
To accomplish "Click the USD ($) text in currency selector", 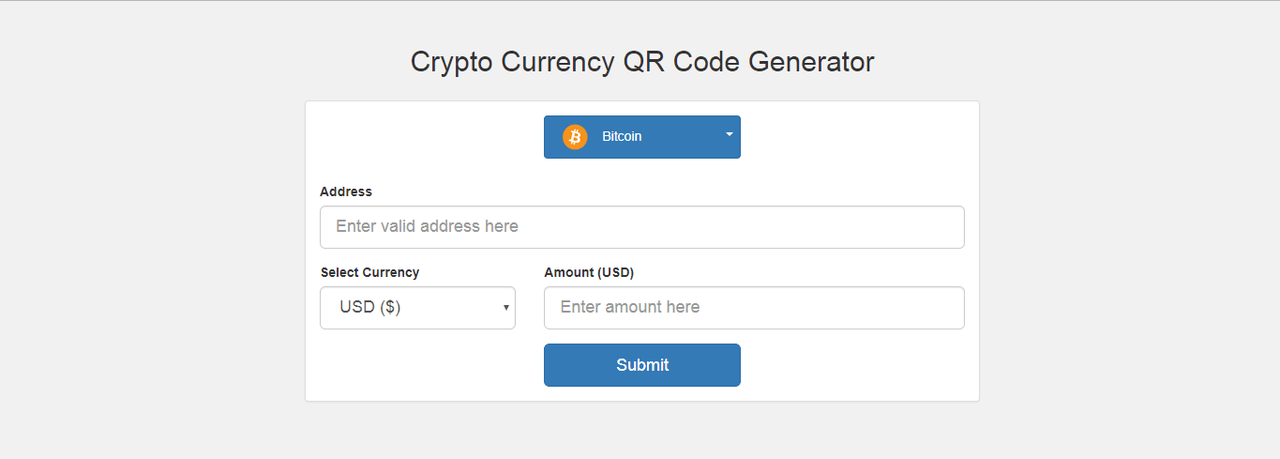I will pos(370,308).
